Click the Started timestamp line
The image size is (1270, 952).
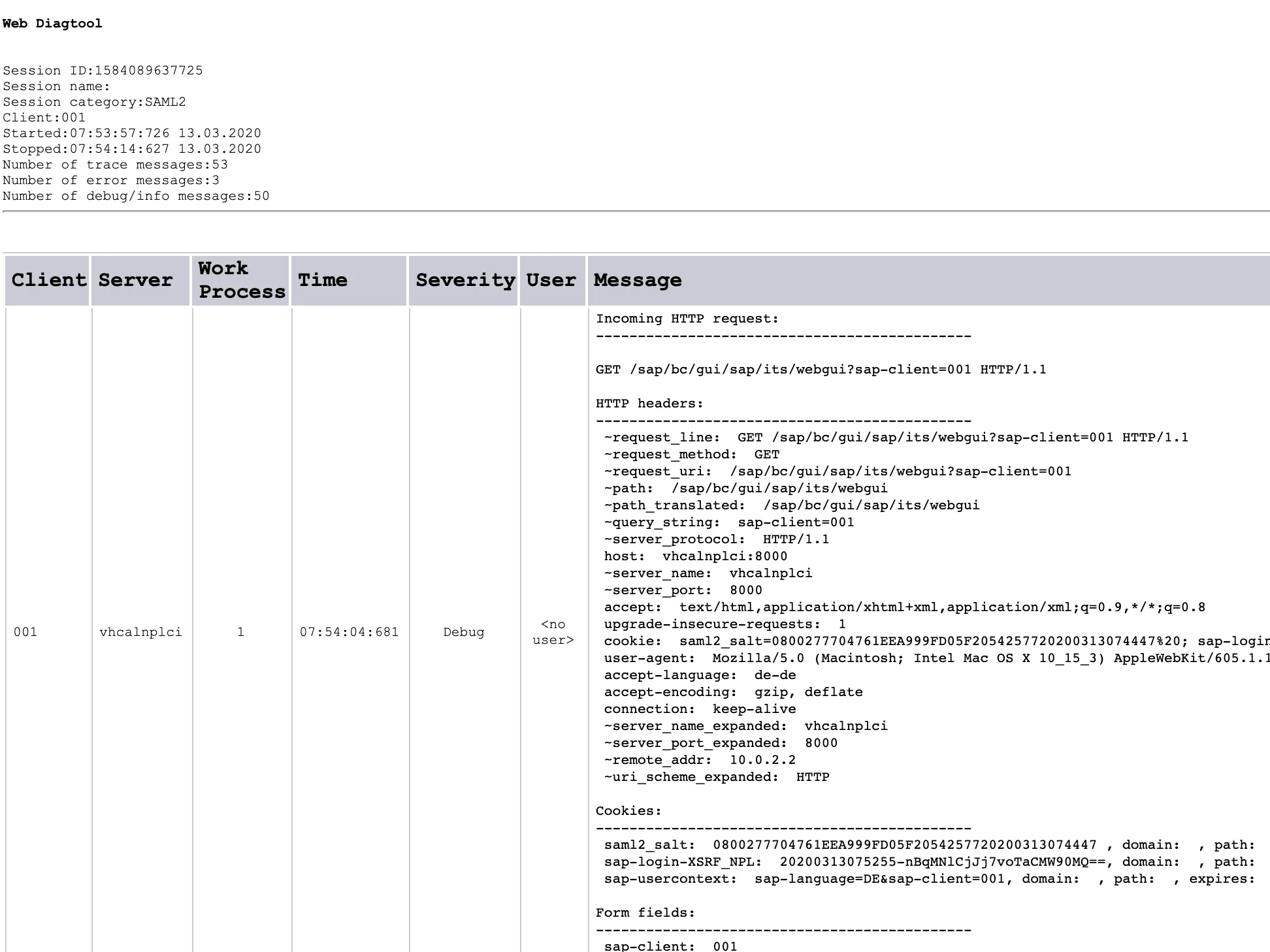click(x=131, y=133)
